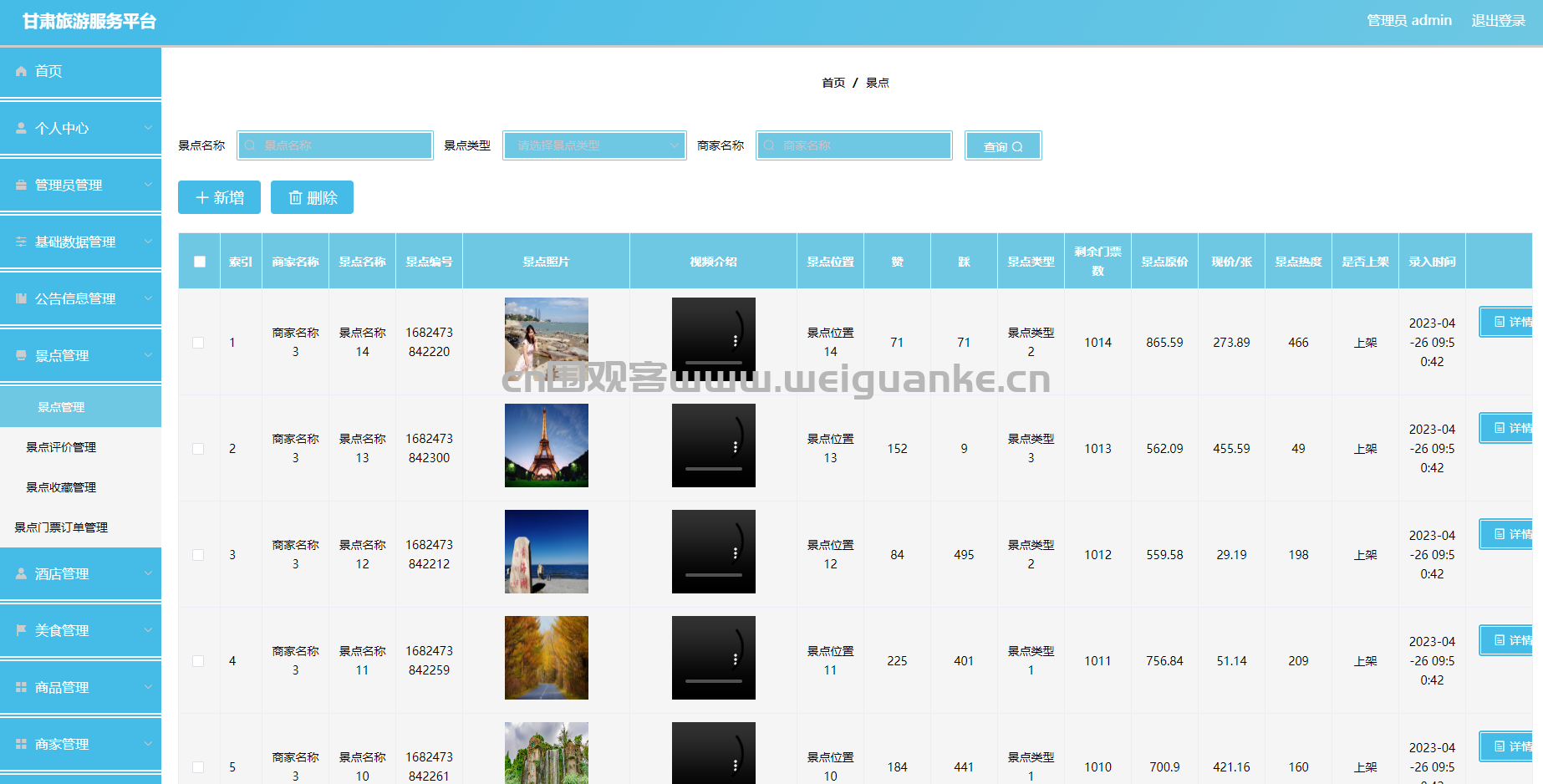Expand the 基础数据管理 sidebar menu chevron
Screen dimensions: 1543x784
(x=148, y=242)
